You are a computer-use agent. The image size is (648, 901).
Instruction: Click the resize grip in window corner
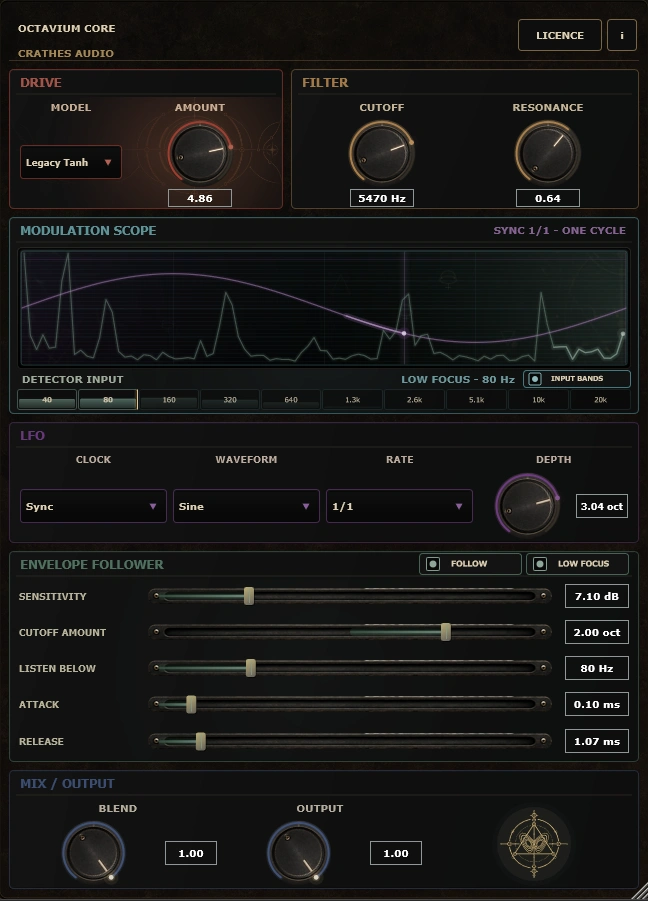[639, 890]
